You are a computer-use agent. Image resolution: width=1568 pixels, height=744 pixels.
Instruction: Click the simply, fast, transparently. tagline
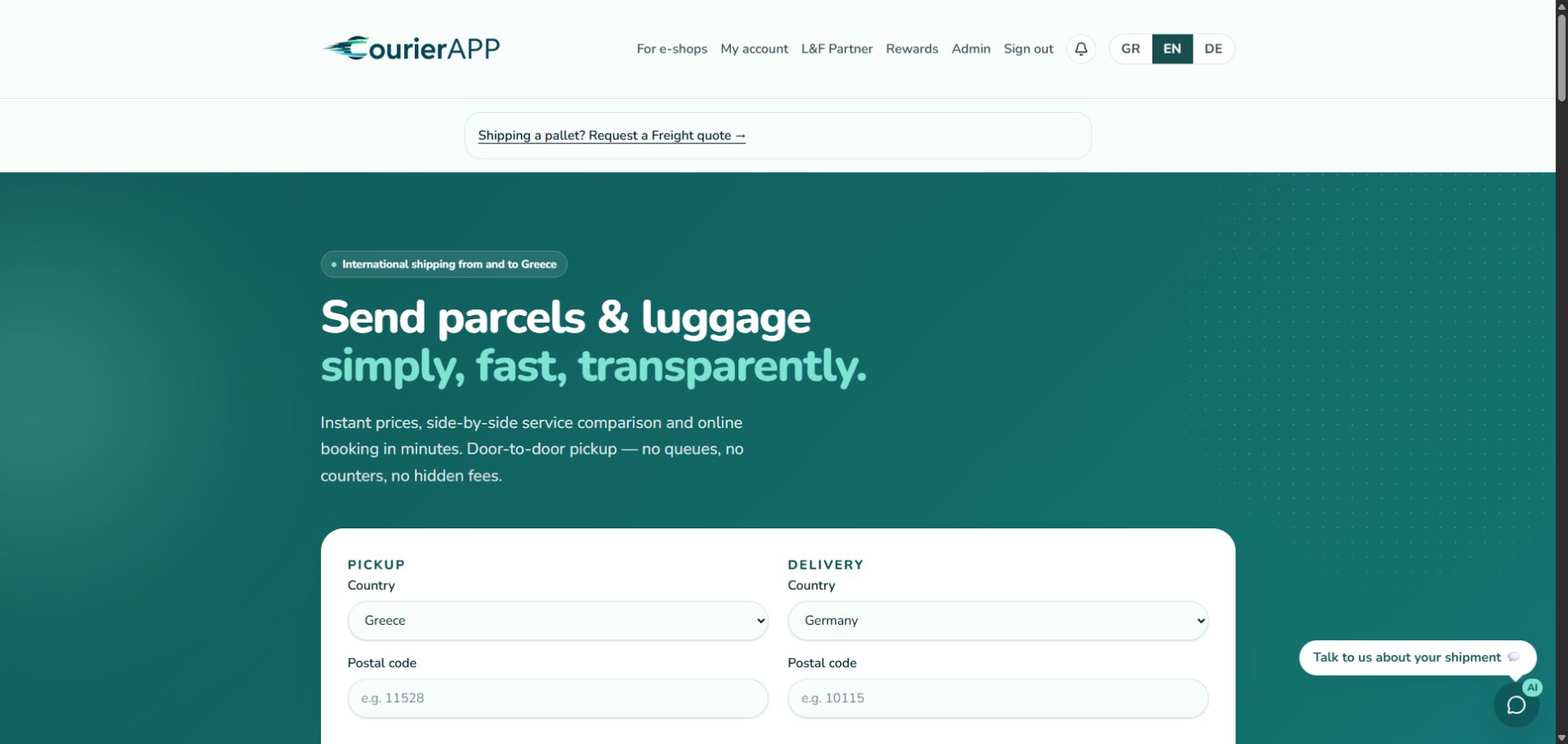(593, 366)
